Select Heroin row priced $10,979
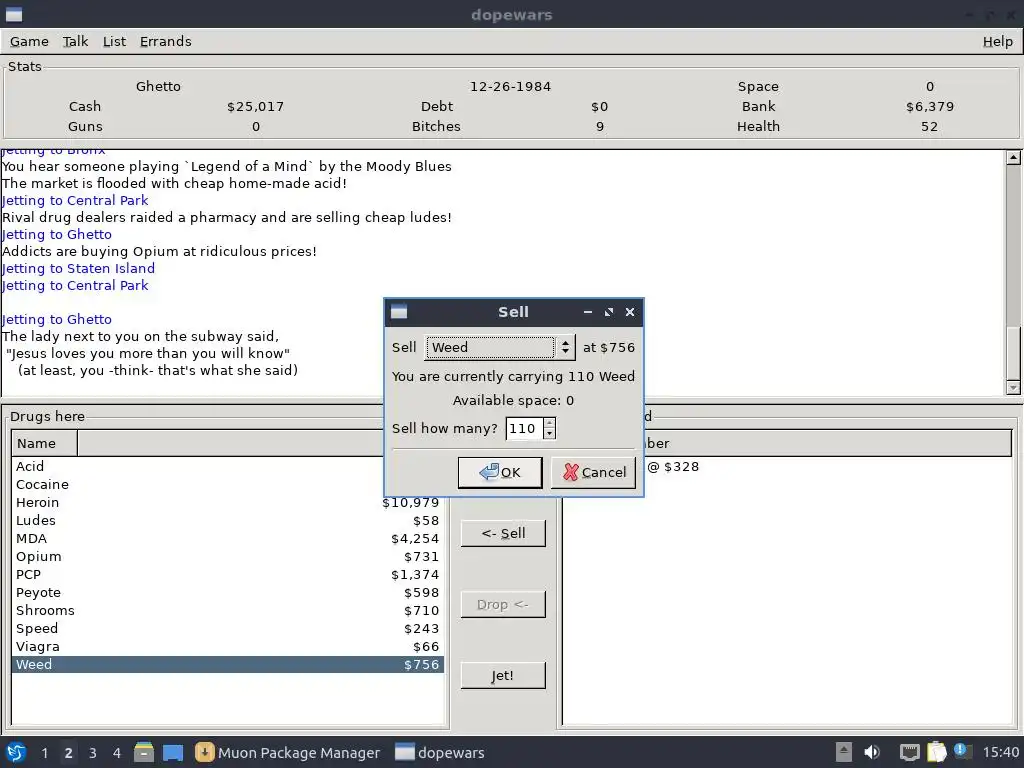The height and width of the screenshot is (768, 1024). click(228, 502)
